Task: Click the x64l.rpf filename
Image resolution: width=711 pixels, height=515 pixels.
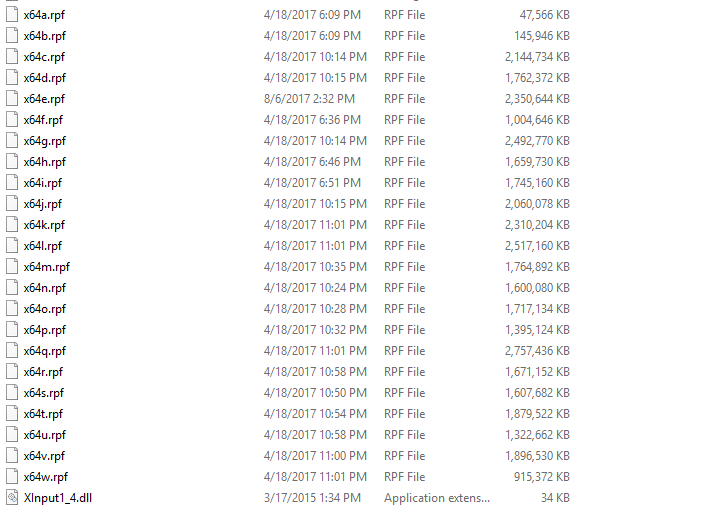Action: (43, 246)
